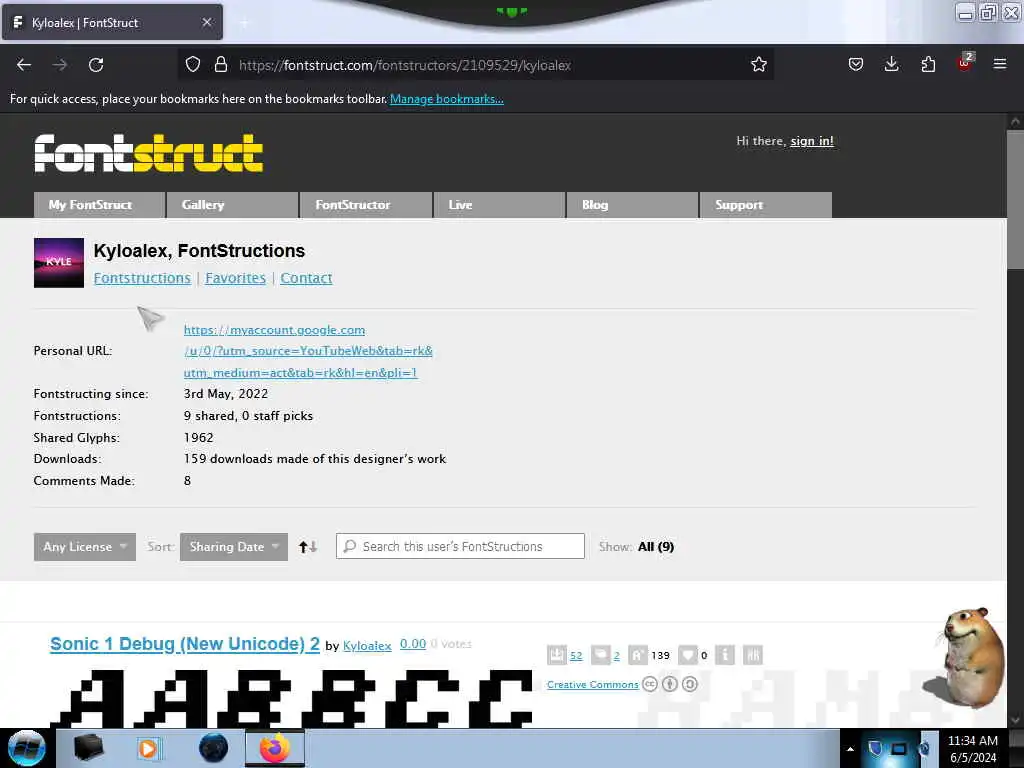Screen dimensions: 1024x768
Task: Click the site security padlock icon
Action: (x=221, y=65)
